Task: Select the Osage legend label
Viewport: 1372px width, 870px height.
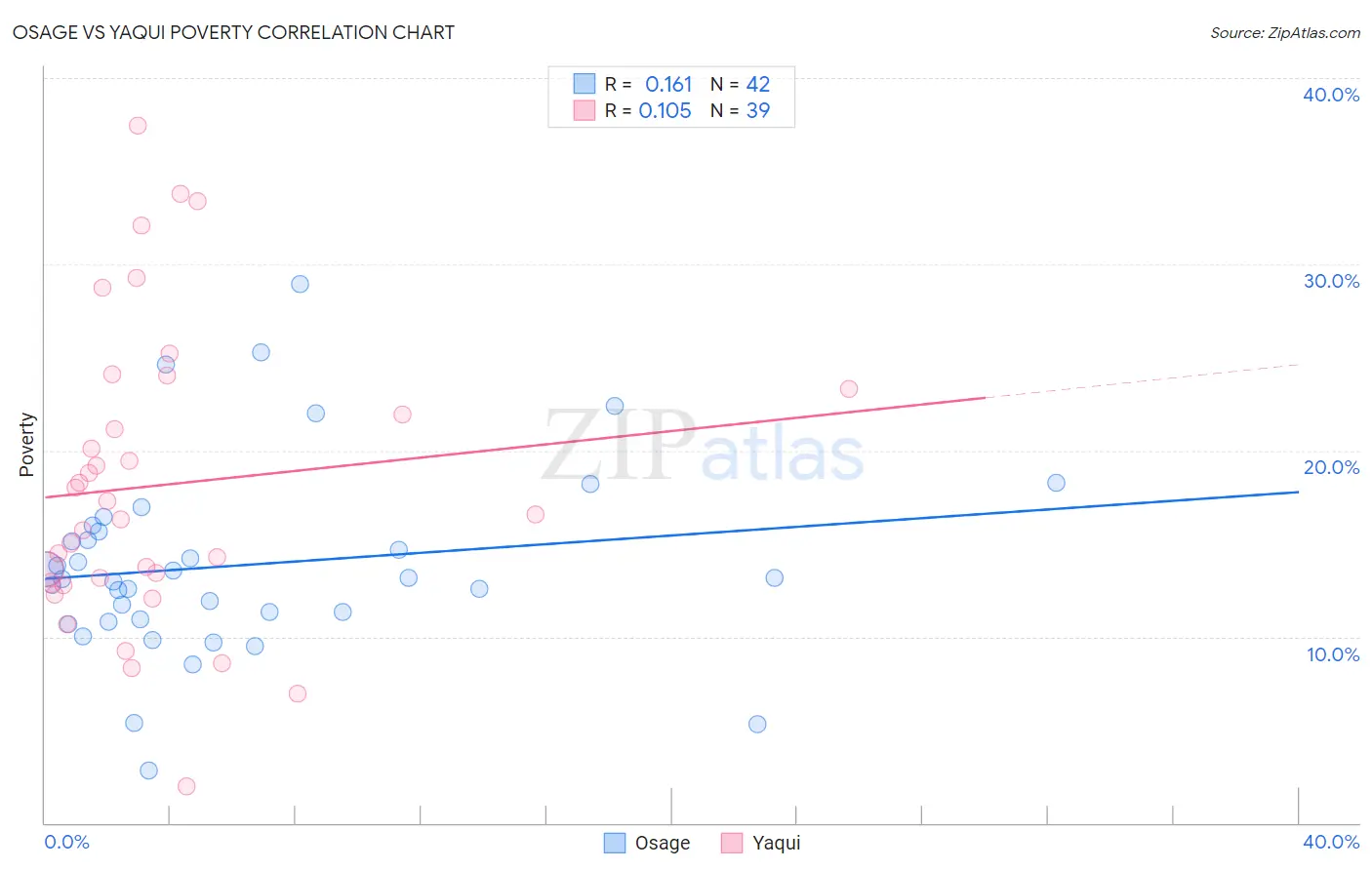Action: pyautogui.click(x=663, y=843)
